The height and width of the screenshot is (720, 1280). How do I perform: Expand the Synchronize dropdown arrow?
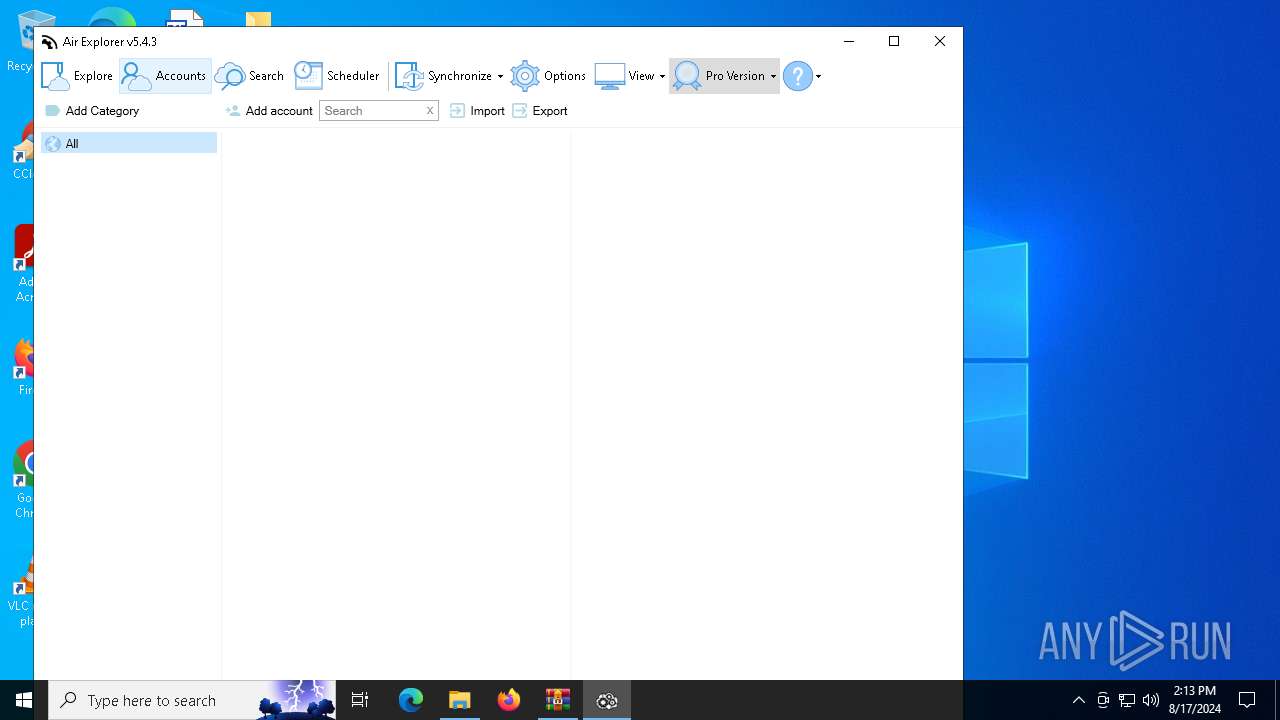(x=500, y=76)
